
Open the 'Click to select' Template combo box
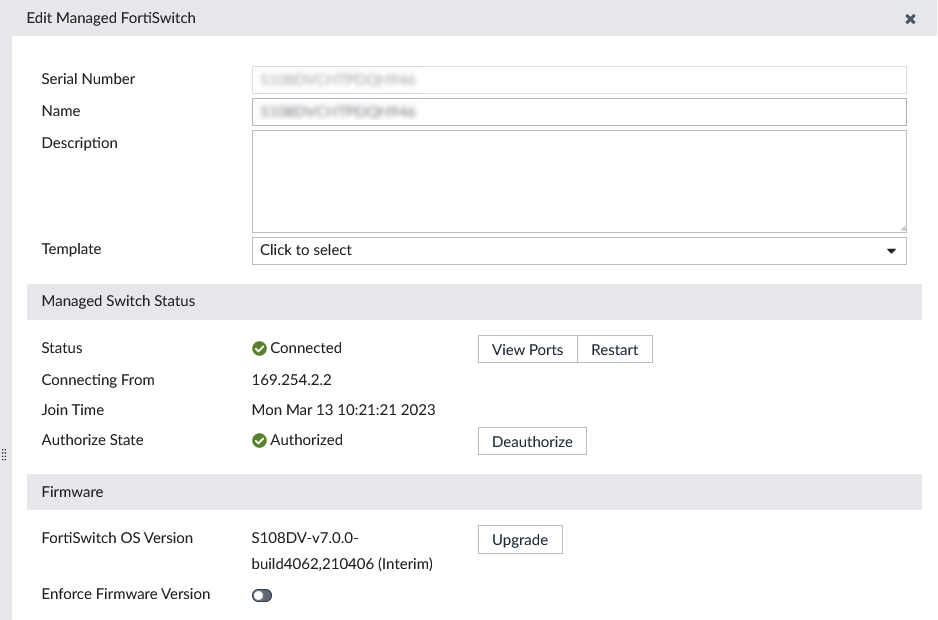pyautogui.click(x=570, y=251)
